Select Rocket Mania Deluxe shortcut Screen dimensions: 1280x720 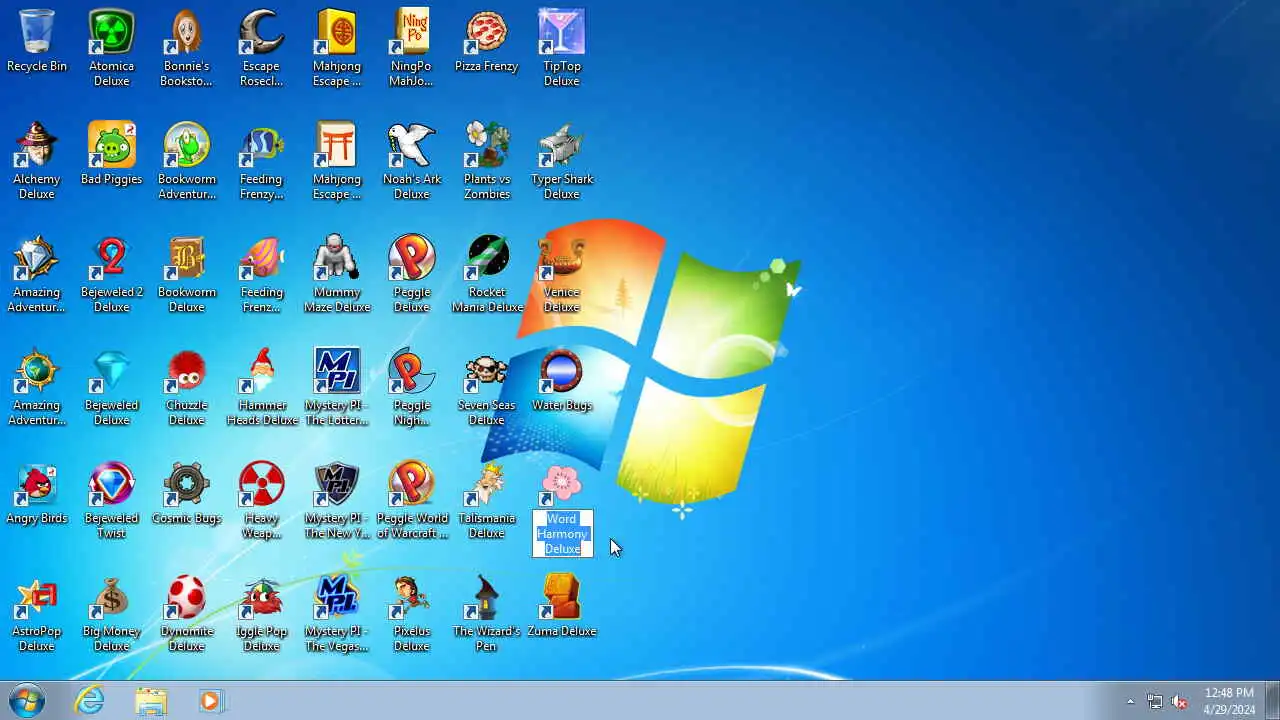(x=487, y=258)
